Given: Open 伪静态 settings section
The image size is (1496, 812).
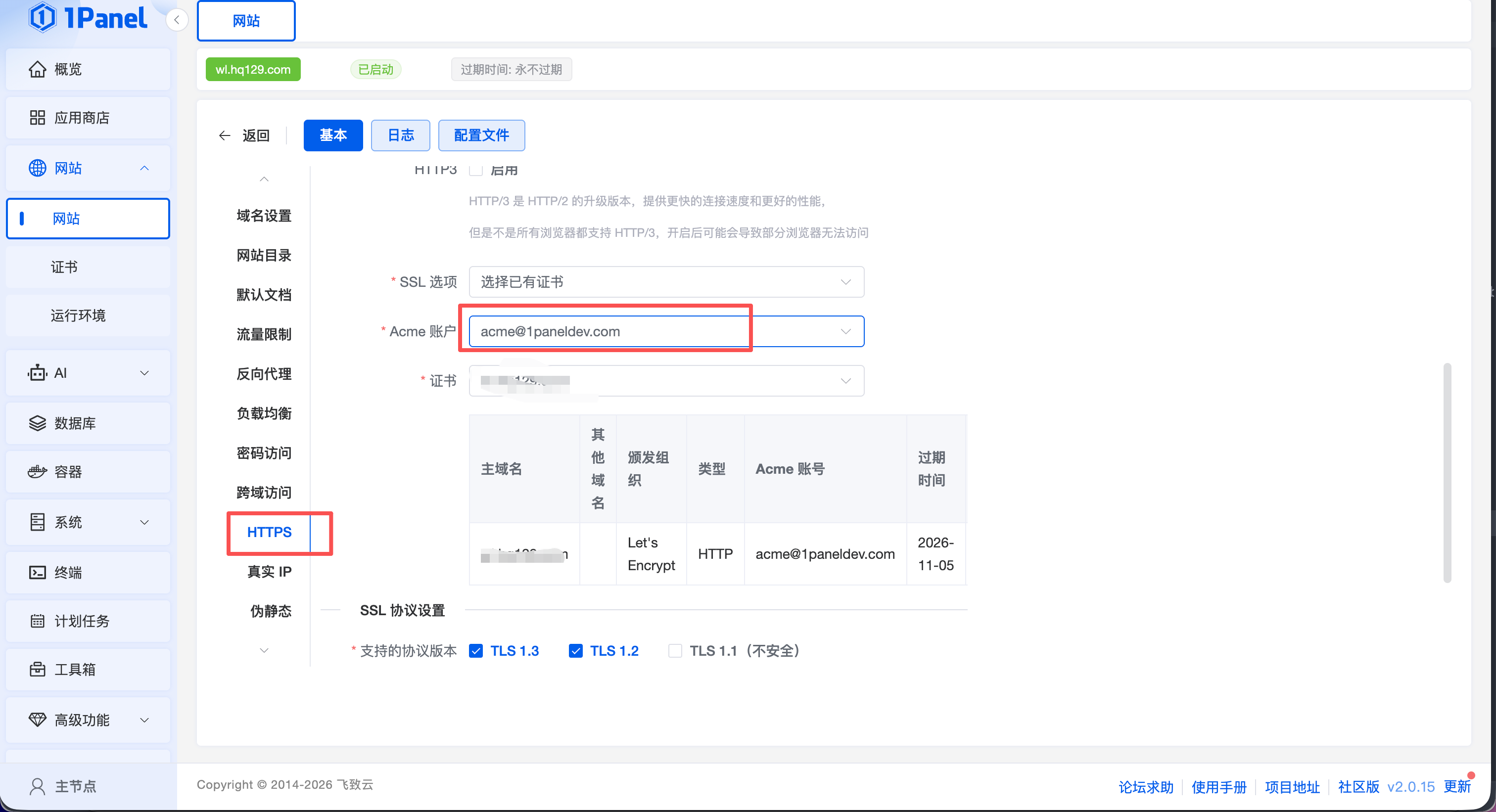Looking at the screenshot, I should [x=271, y=611].
